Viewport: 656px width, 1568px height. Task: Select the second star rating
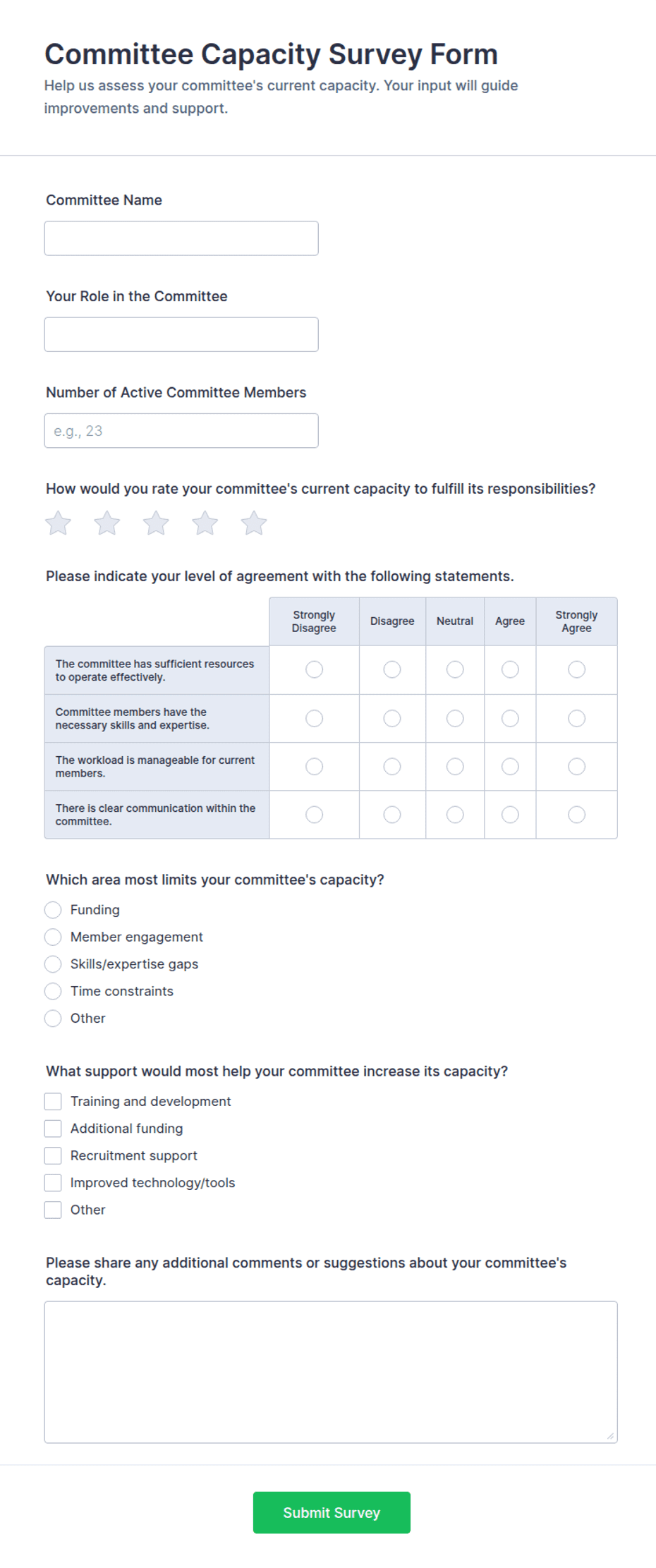[x=107, y=523]
